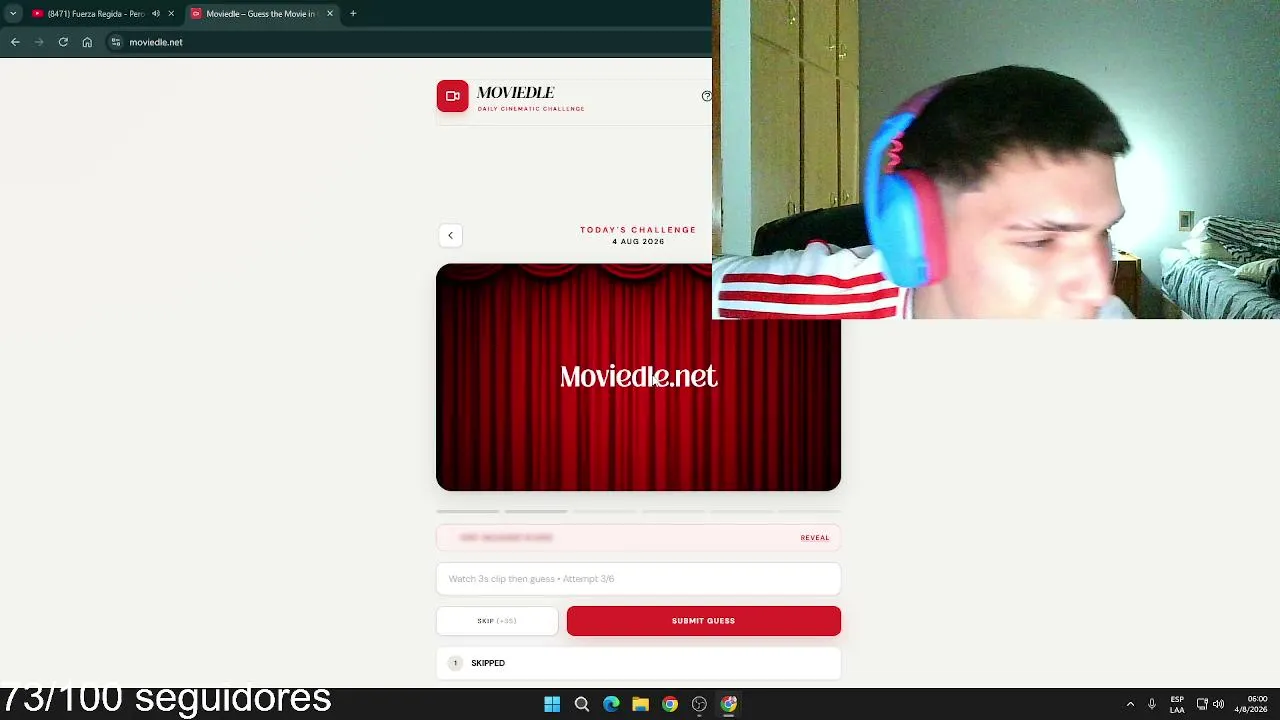Switch to the active Chrome profile taskbar icon
The image size is (1280, 720).
point(729,704)
